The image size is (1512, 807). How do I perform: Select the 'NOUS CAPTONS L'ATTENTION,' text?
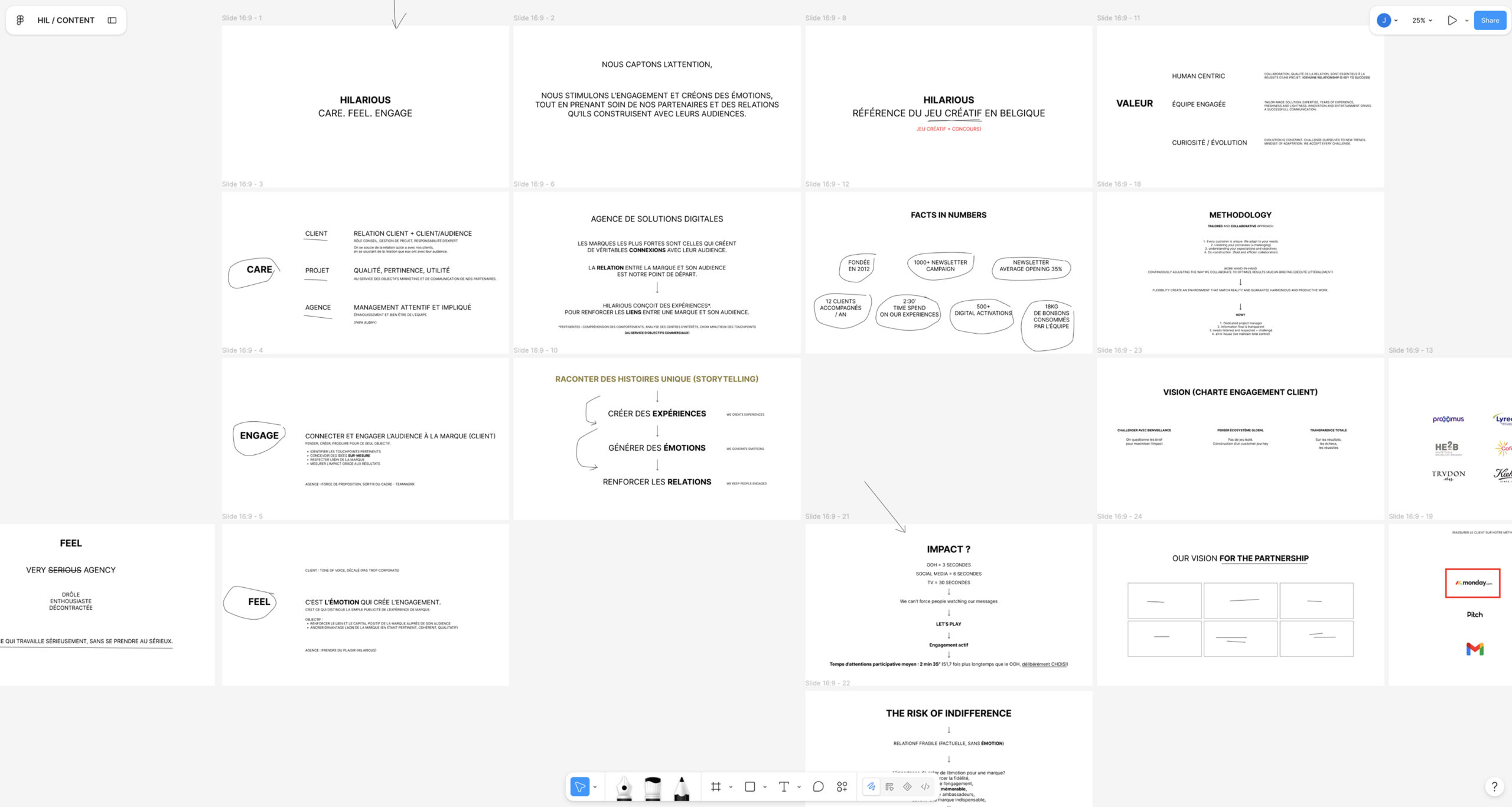click(x=657, y=64)
